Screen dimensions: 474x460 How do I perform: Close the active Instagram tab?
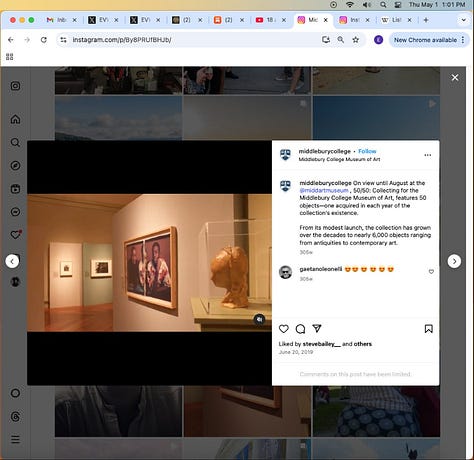[x=326, y=20]
